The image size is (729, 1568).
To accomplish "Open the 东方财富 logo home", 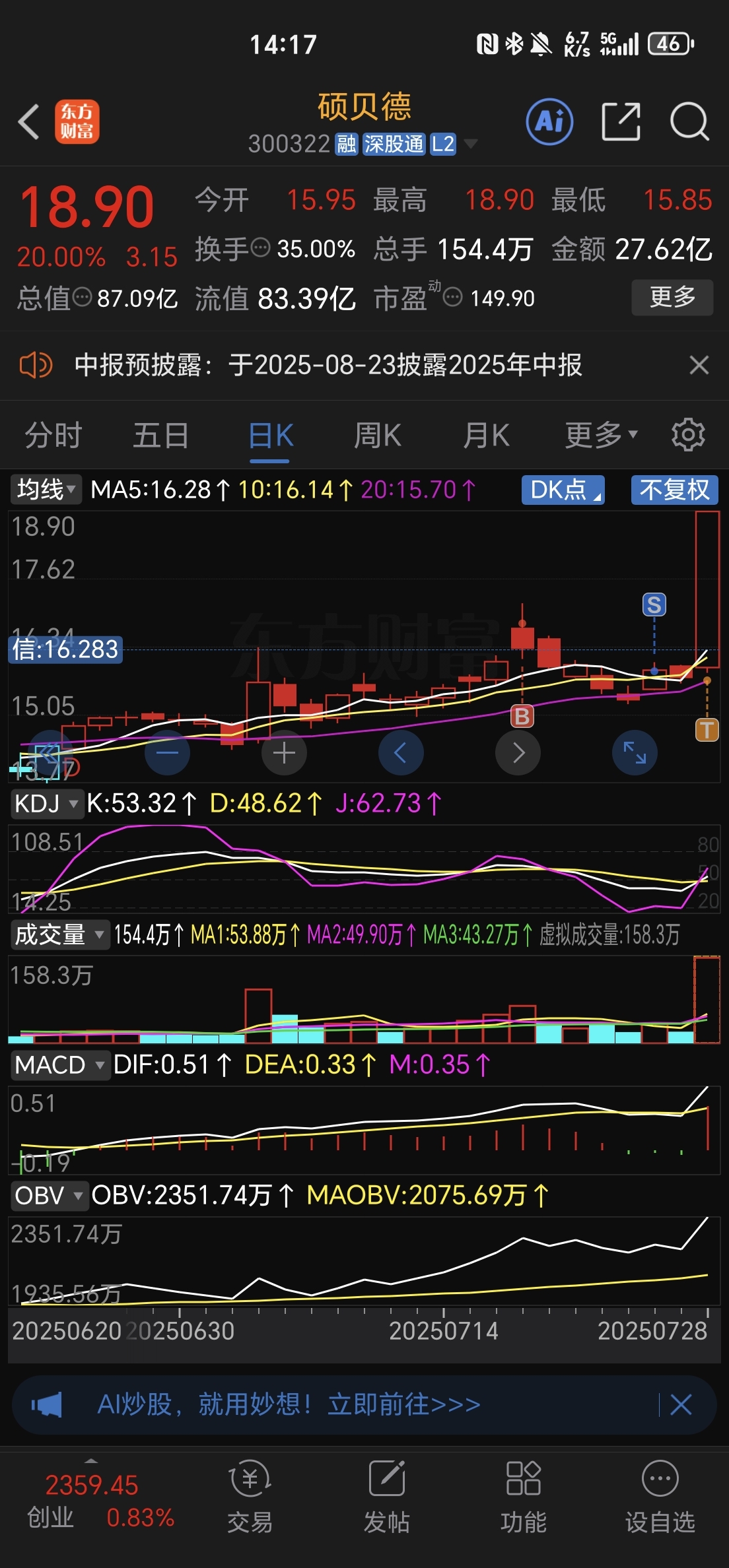I will pos(77,122).
